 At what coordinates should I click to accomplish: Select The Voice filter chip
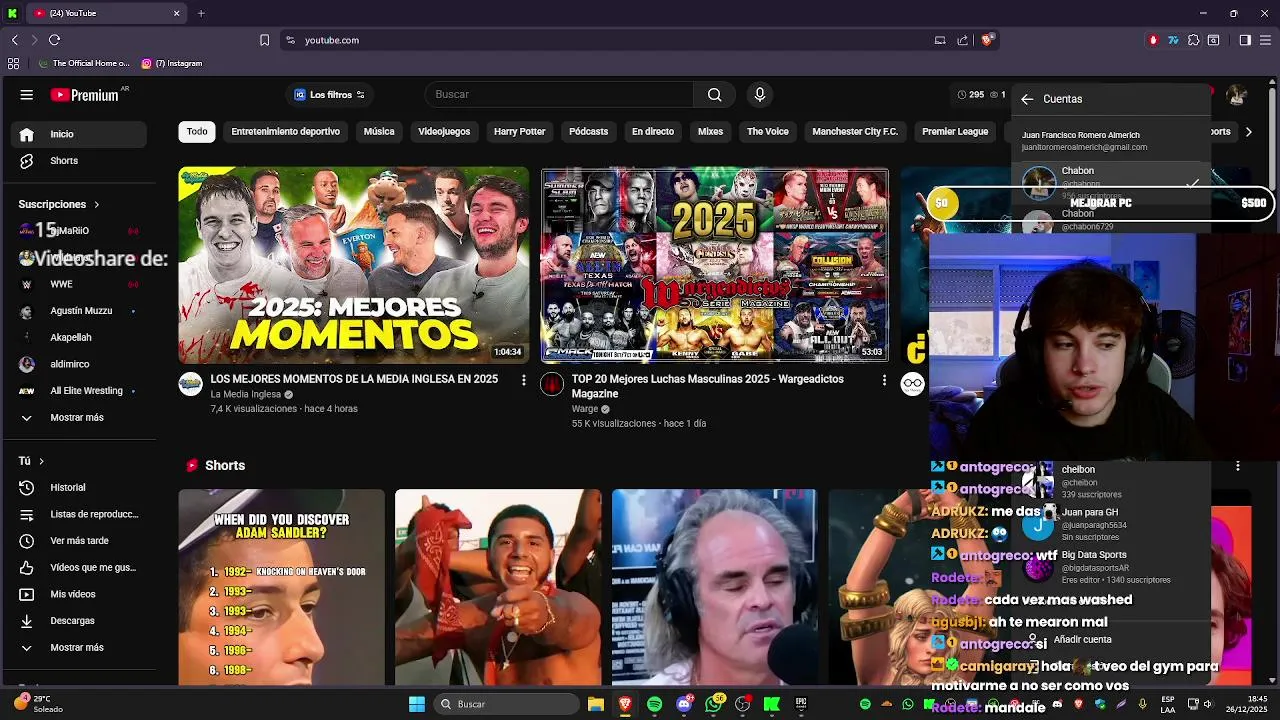tap(768, 132)
